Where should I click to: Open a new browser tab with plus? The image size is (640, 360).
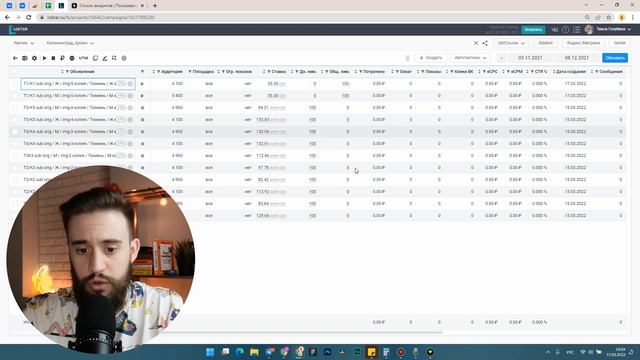pos(155,6)
